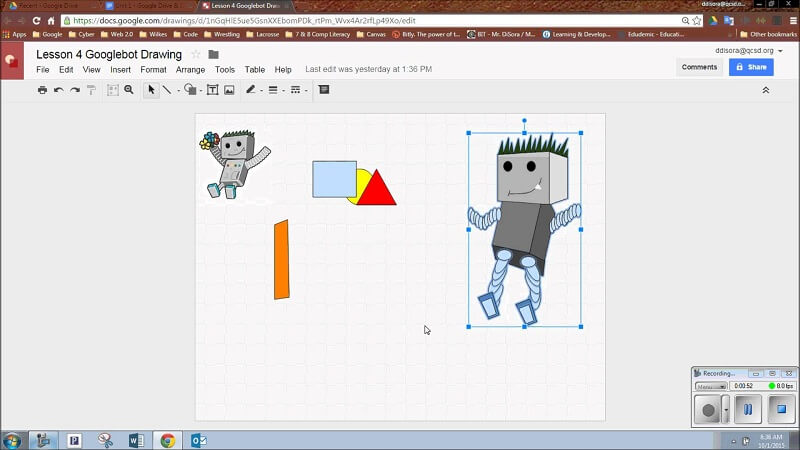Select the orange tall rectangle shape
Viewport: 800px width, 450px height.
[282, 260]
